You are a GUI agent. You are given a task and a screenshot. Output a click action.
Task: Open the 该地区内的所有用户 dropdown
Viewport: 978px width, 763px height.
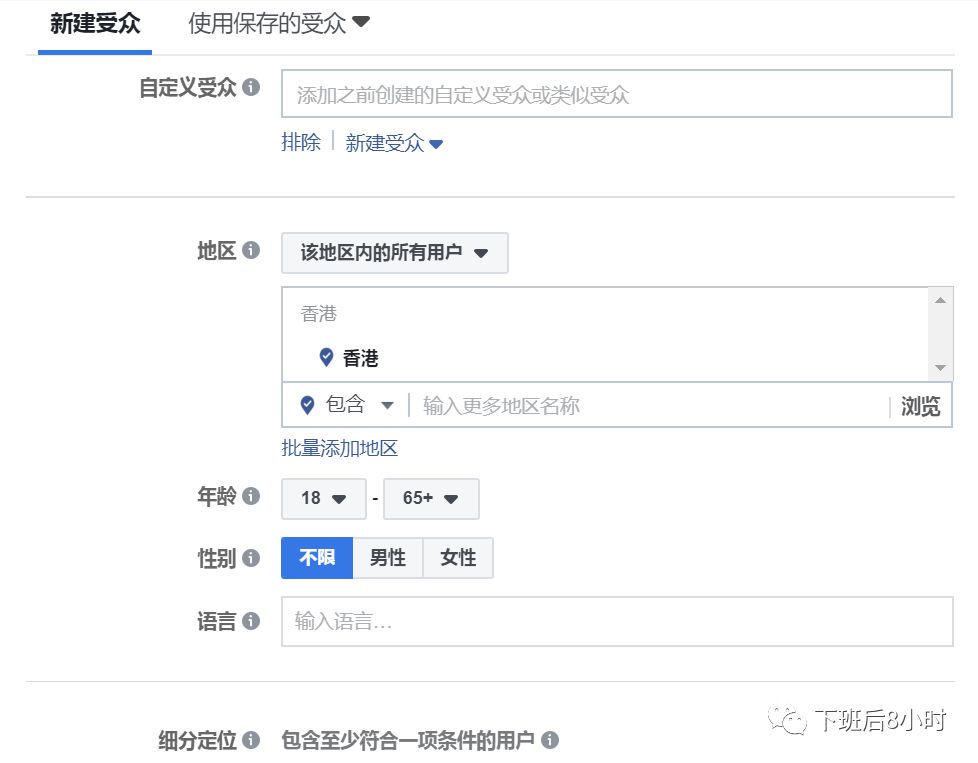394,252
